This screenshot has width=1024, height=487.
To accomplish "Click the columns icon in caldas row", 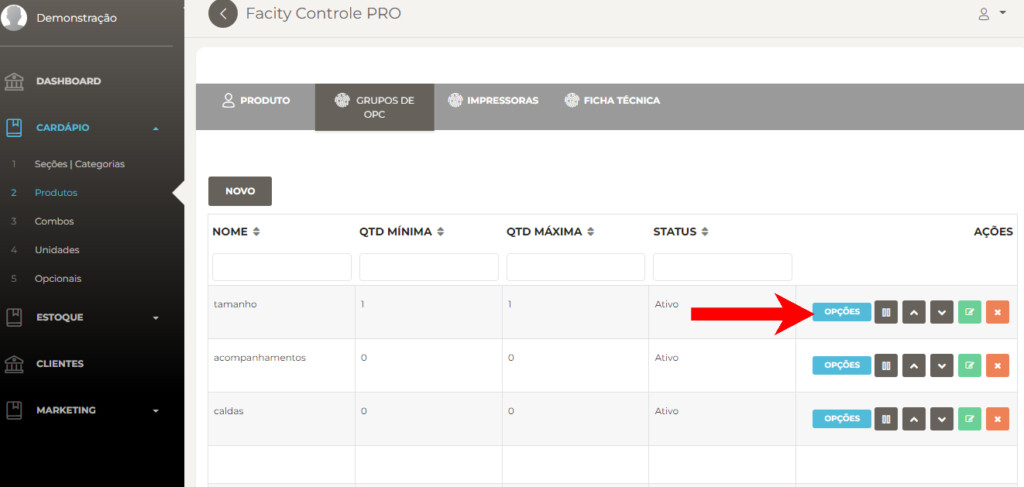I will click(886, 418).
